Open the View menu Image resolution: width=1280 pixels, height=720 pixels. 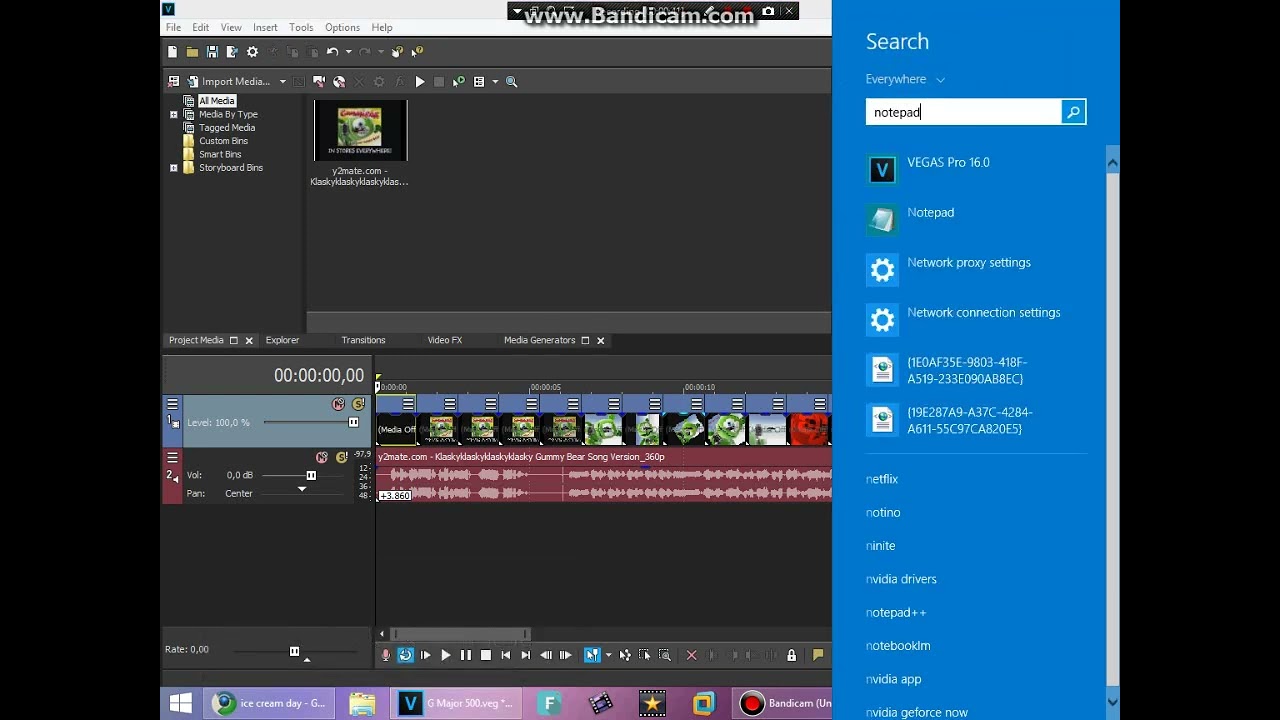click(231, 27)
